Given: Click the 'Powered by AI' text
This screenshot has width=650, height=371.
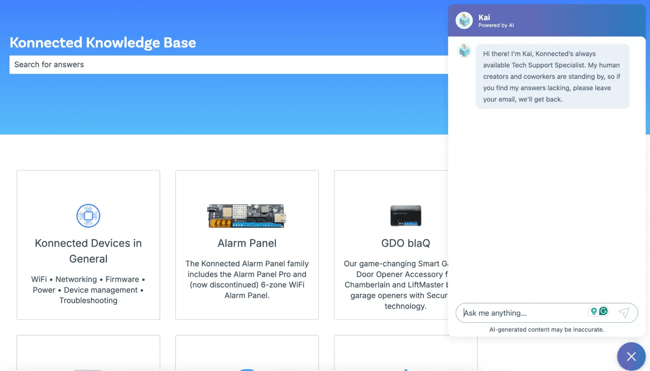Looking at the screenshot, I should pyautogui.click(x=496, y=25).
